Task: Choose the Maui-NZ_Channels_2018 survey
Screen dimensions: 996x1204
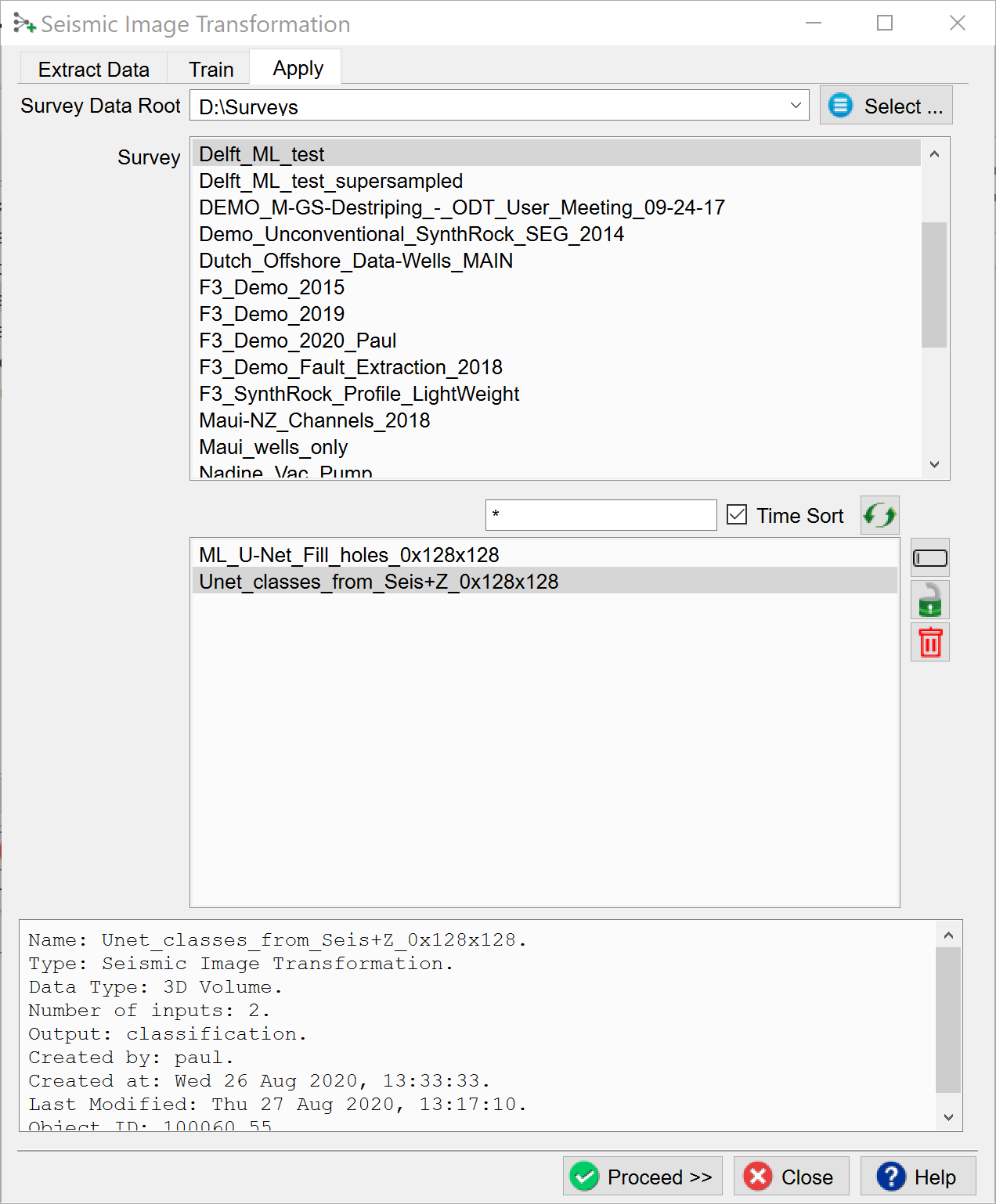Action: (x=314, y=420)
